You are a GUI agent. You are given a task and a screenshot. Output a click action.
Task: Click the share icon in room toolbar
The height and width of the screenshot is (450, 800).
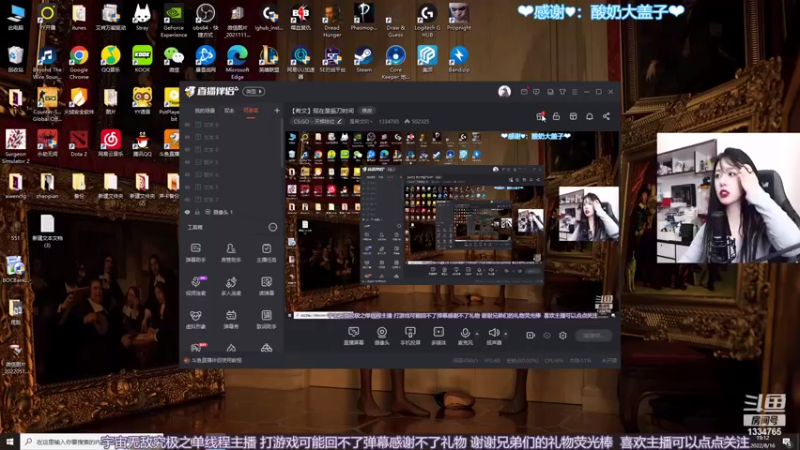pyautogui.click(x=606, y=116)
